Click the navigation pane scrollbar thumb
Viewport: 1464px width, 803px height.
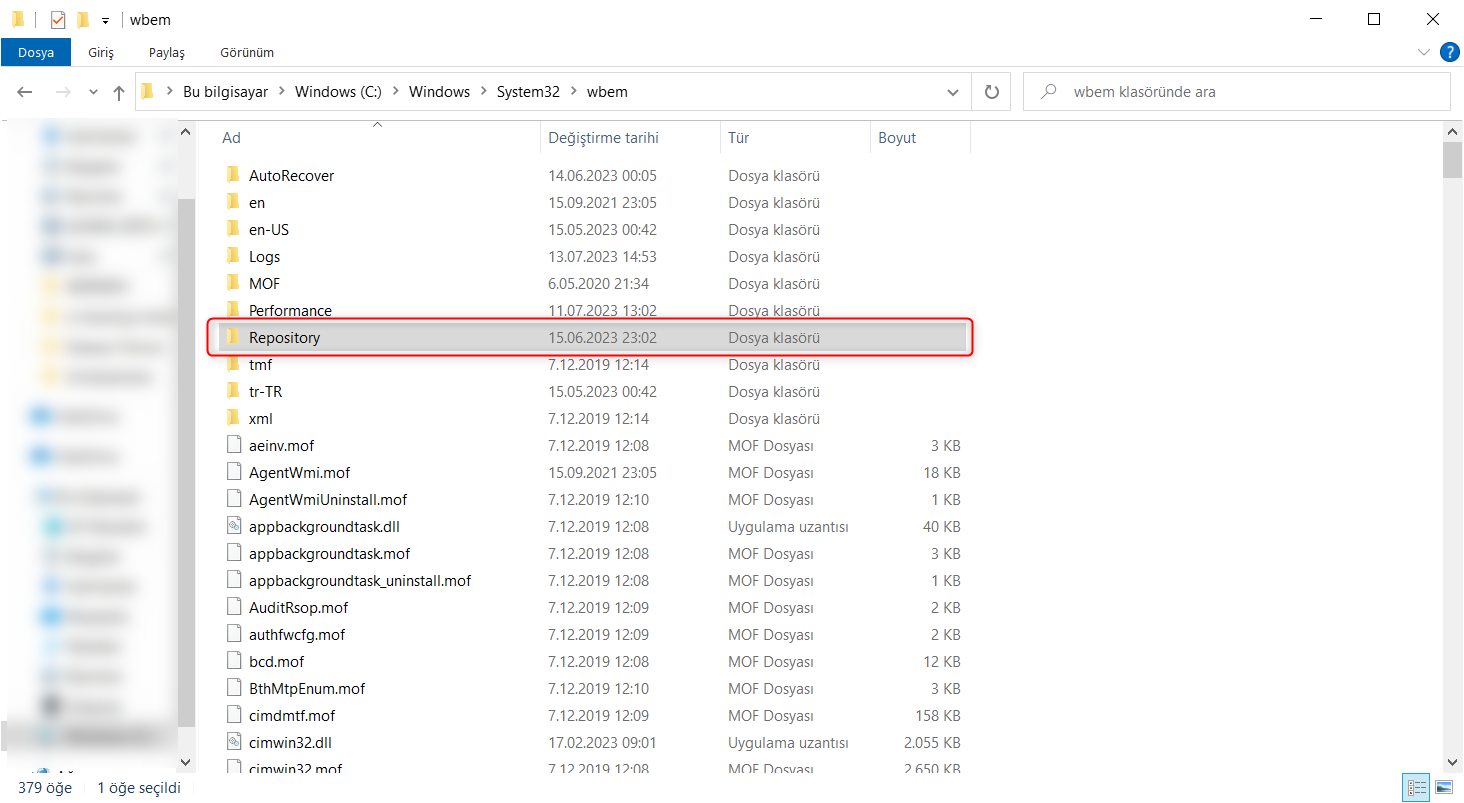coord(187,461)
